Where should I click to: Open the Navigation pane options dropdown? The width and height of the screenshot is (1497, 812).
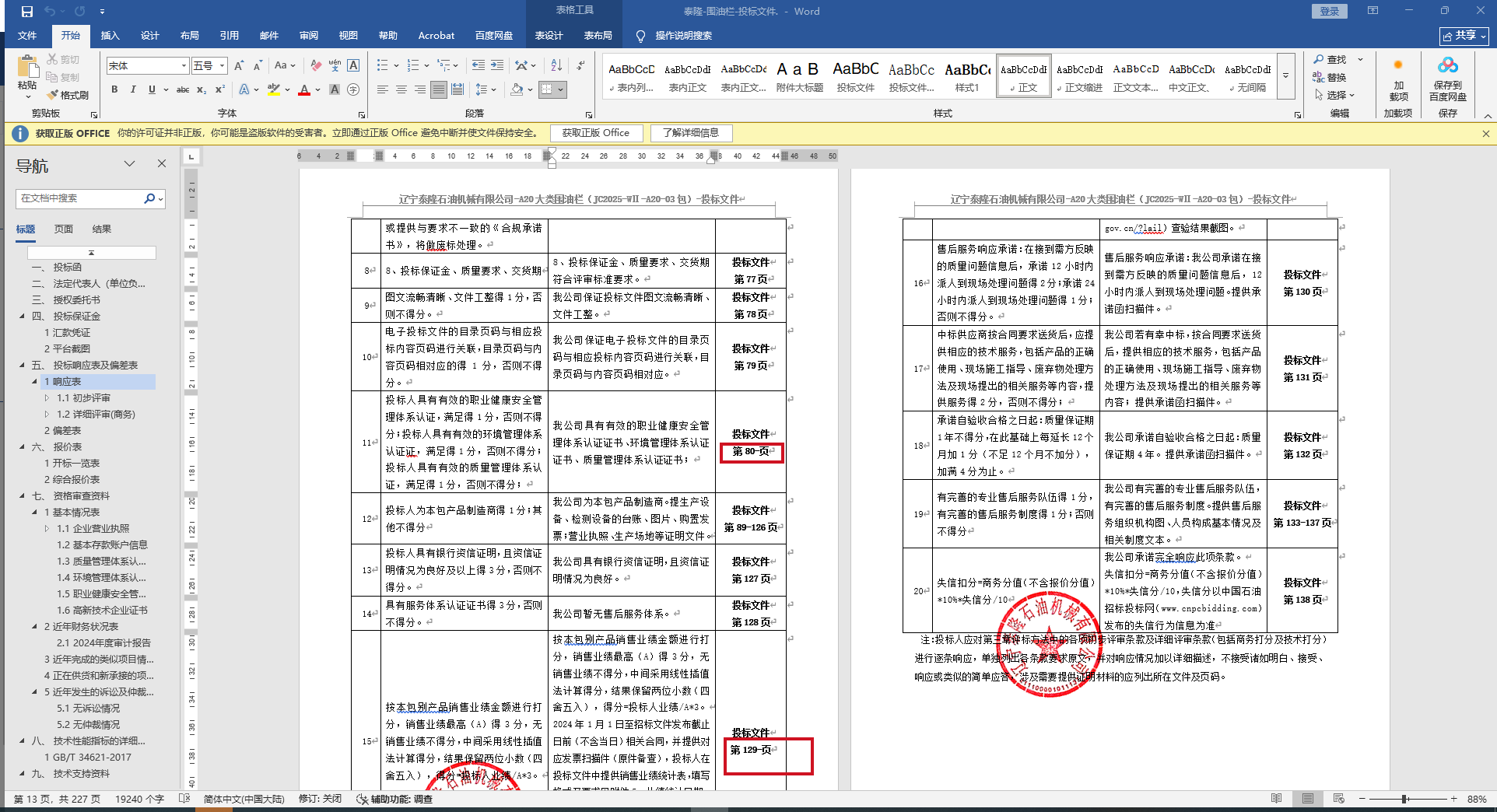point(130,163)
